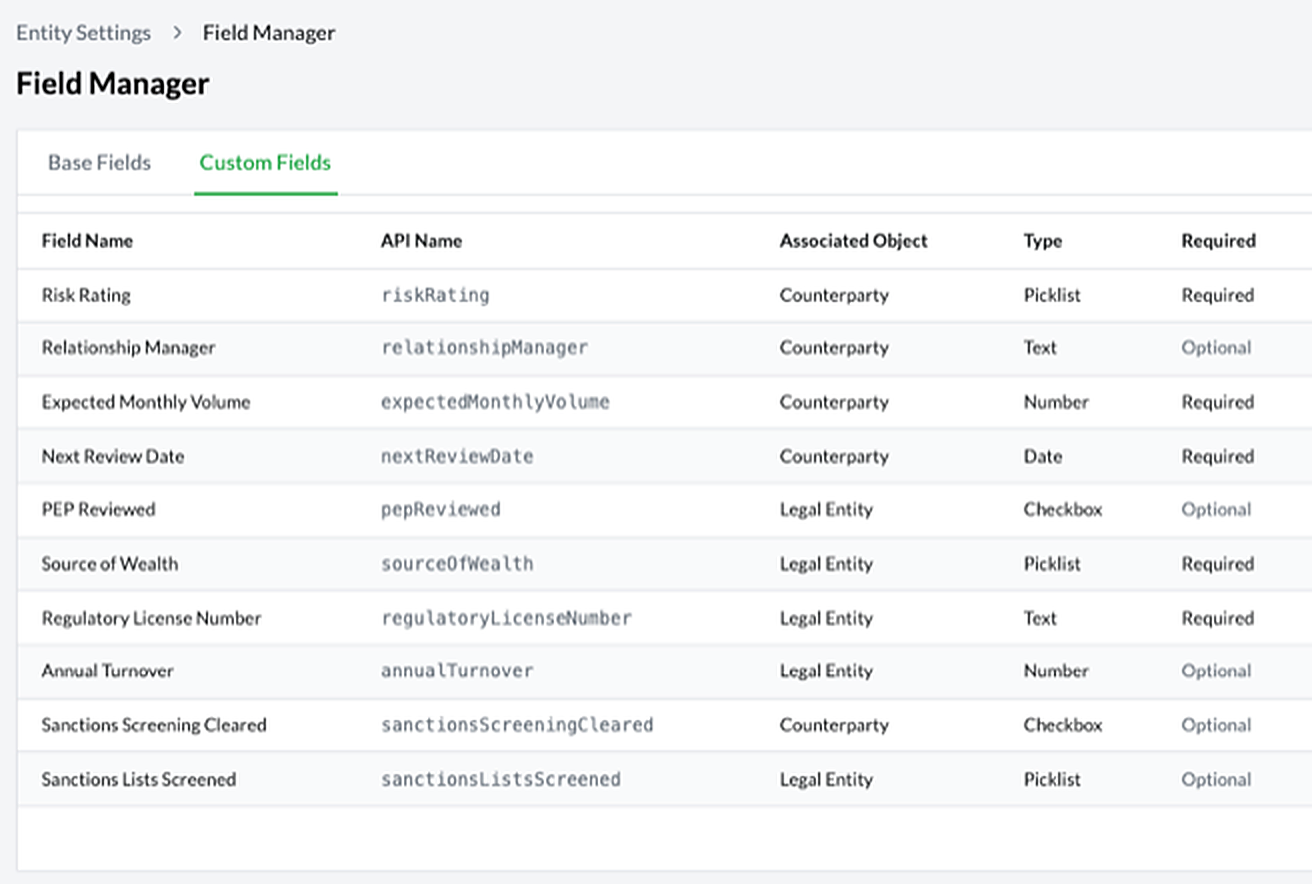The height and width of the screenshot is (884, 1312).
Task: Select the Annual Turnover field
Action: click(107, 671)
